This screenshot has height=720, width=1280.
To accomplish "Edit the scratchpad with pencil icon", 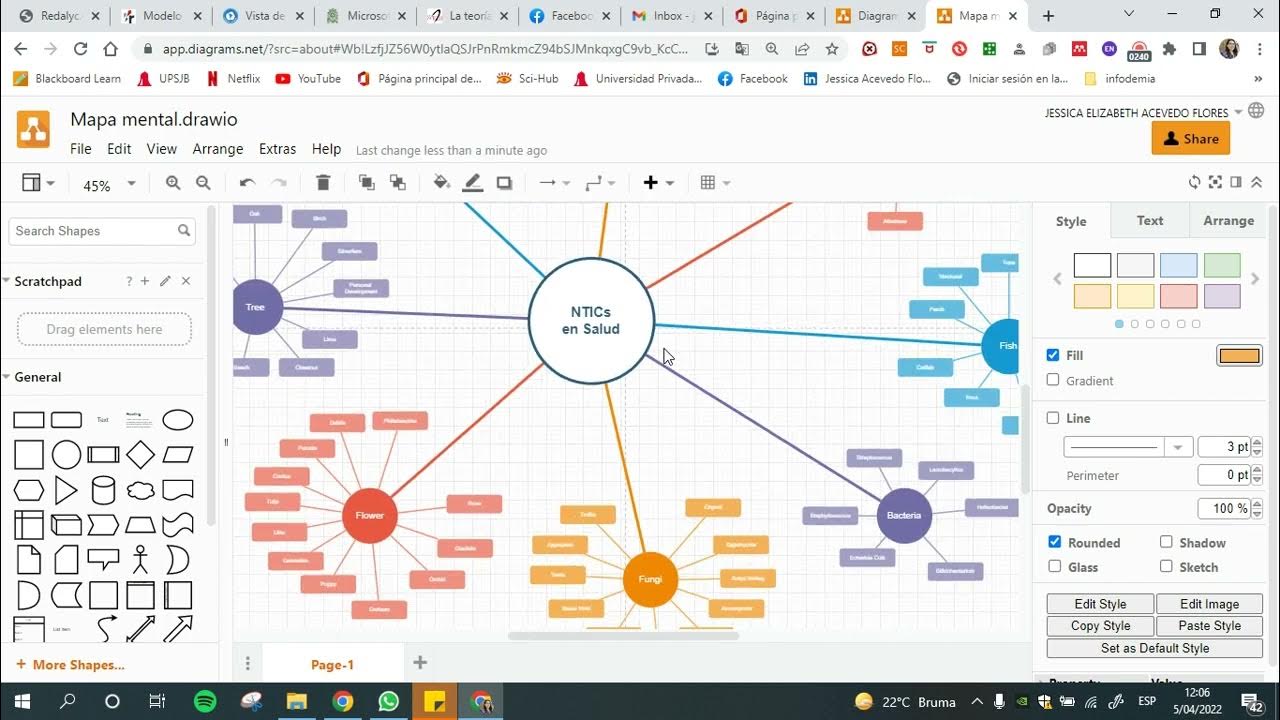I will pos(165,282).
